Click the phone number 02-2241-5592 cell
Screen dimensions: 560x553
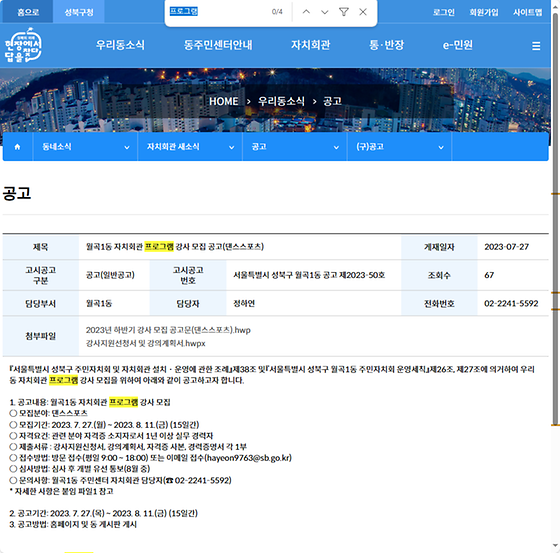[511, 303]
